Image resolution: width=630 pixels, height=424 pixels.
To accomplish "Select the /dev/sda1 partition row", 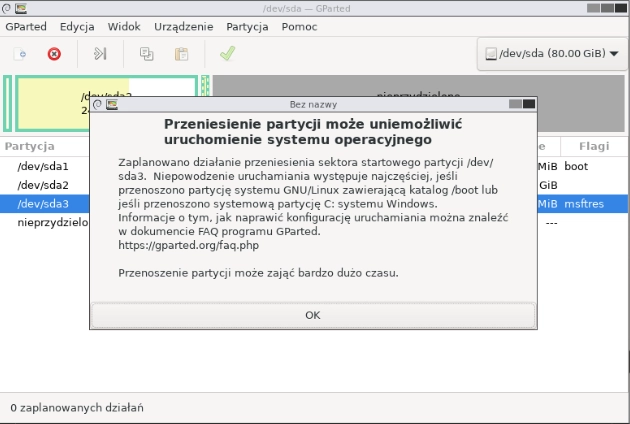I will 43,166.
